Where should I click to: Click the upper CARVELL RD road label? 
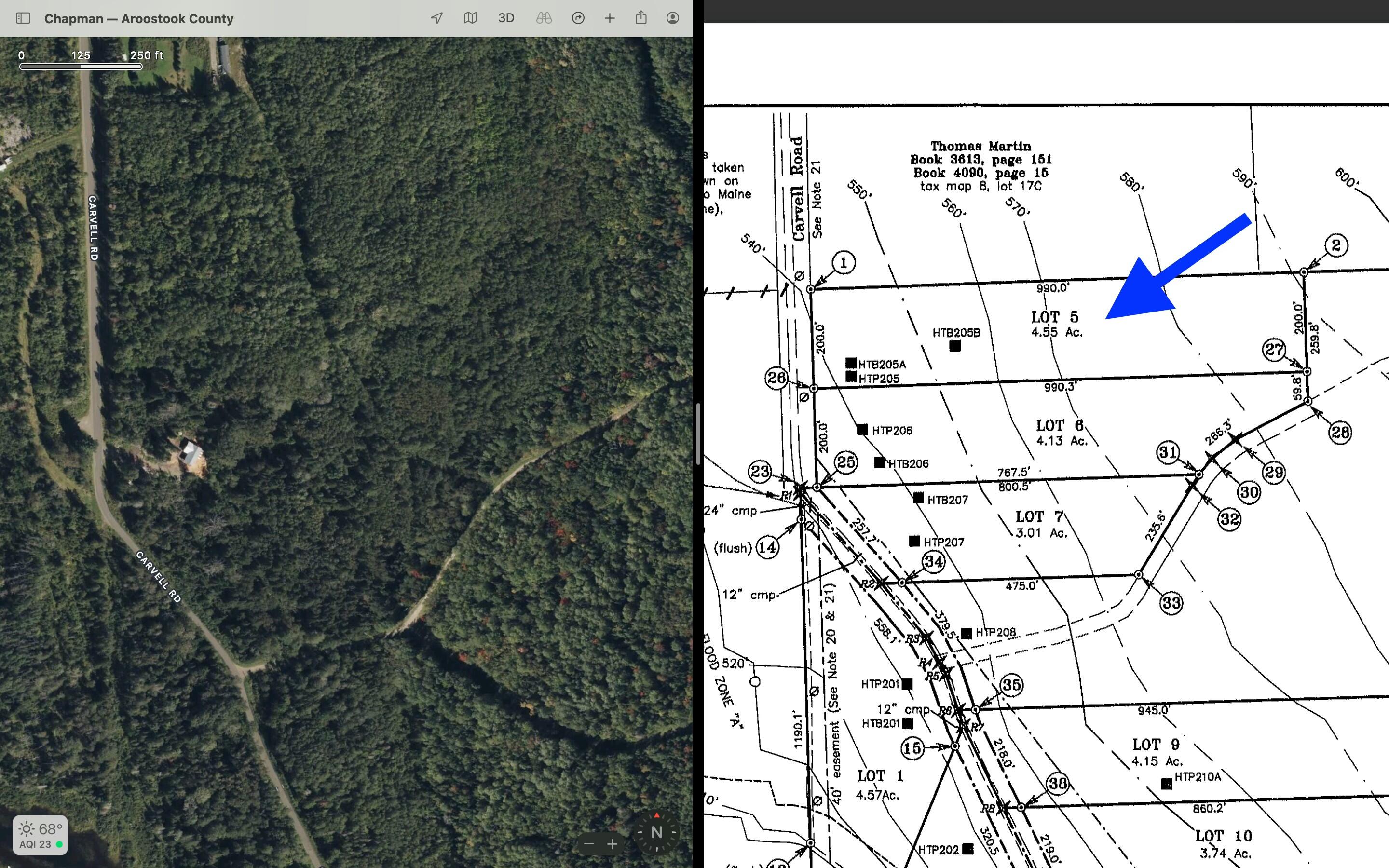point(93,228)
